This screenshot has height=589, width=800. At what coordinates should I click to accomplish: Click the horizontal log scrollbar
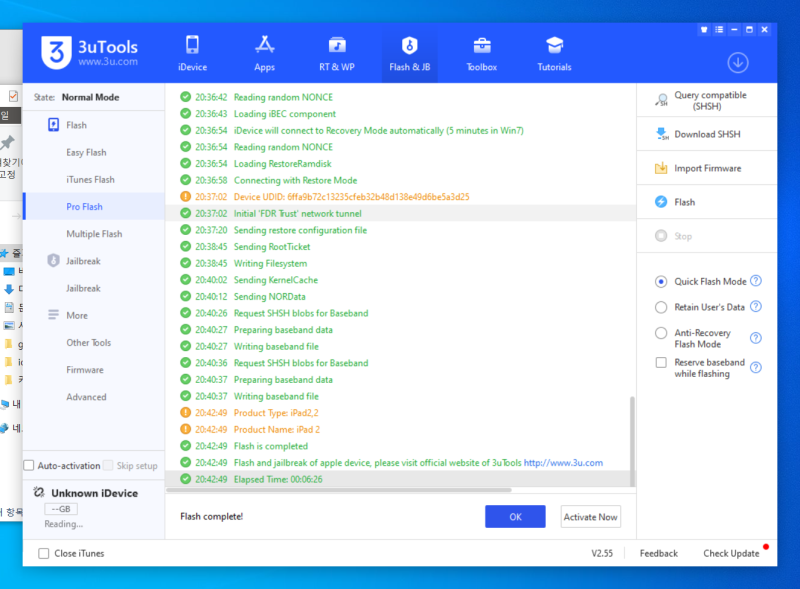(339, 490)
